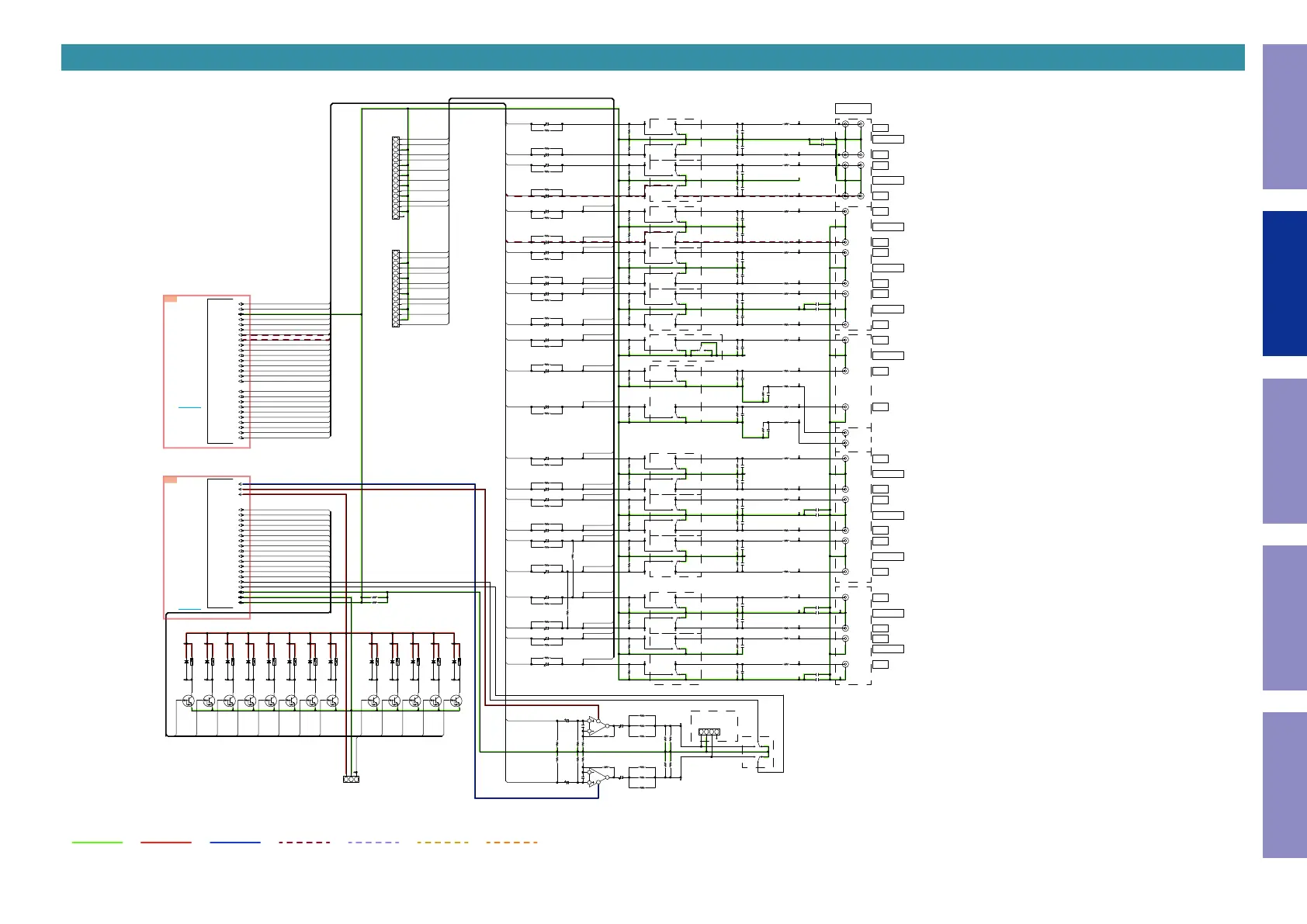Image resolution: width=1307 pixels, height=924 pixels.
Task: Click the upper vertical pin header connector
Action: point(396,178)
